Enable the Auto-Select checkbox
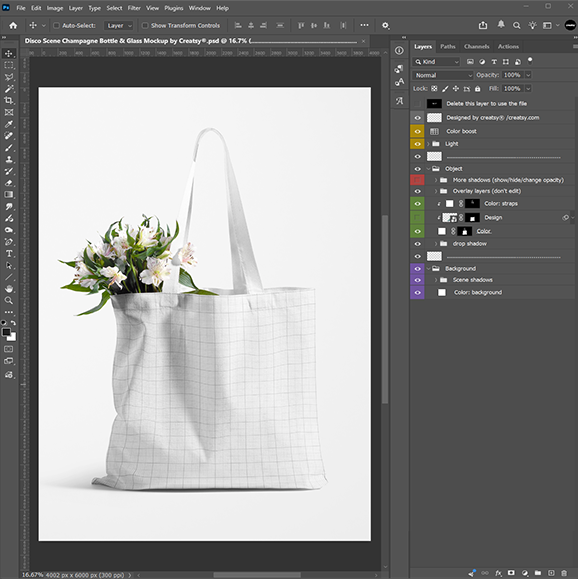The width and height of the screenshot is (578, 579). click(57, 25)
